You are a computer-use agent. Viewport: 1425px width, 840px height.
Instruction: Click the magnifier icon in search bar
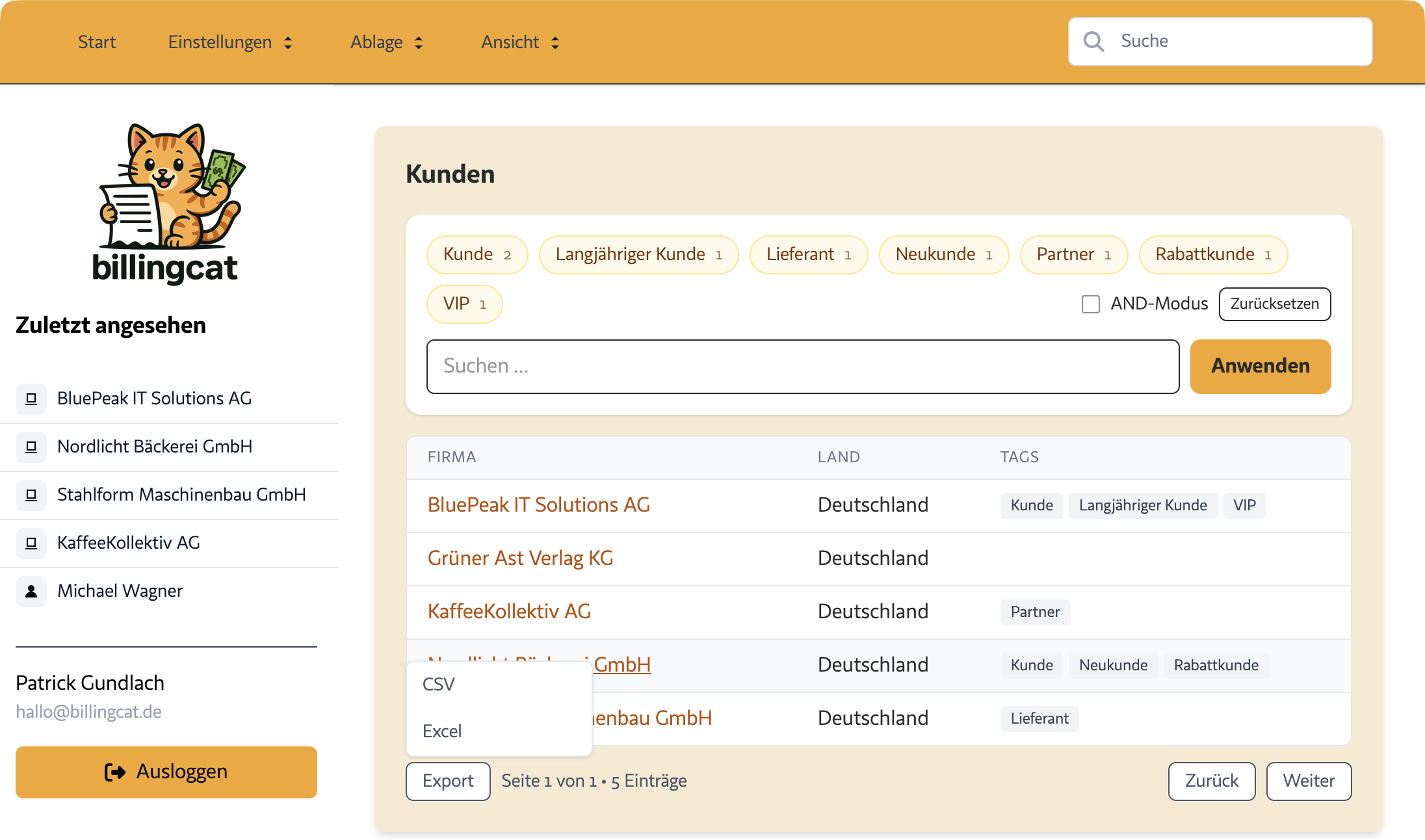click(1093, 42)
